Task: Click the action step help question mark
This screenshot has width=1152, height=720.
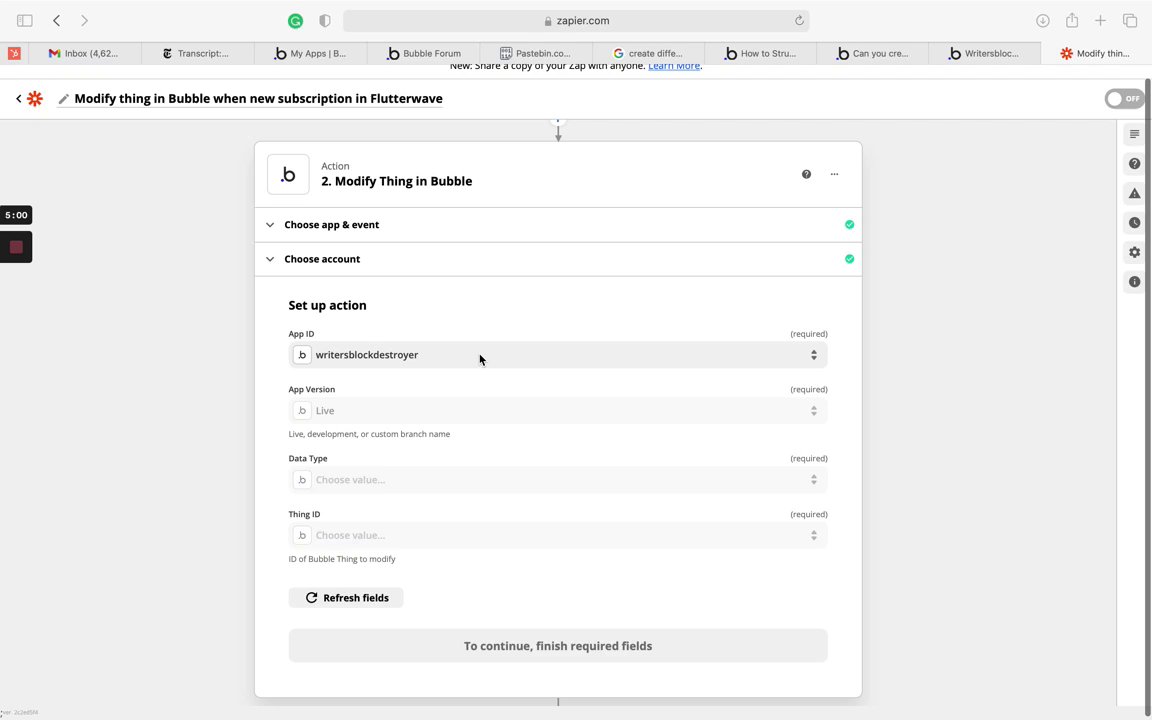Action: [806, 174]
